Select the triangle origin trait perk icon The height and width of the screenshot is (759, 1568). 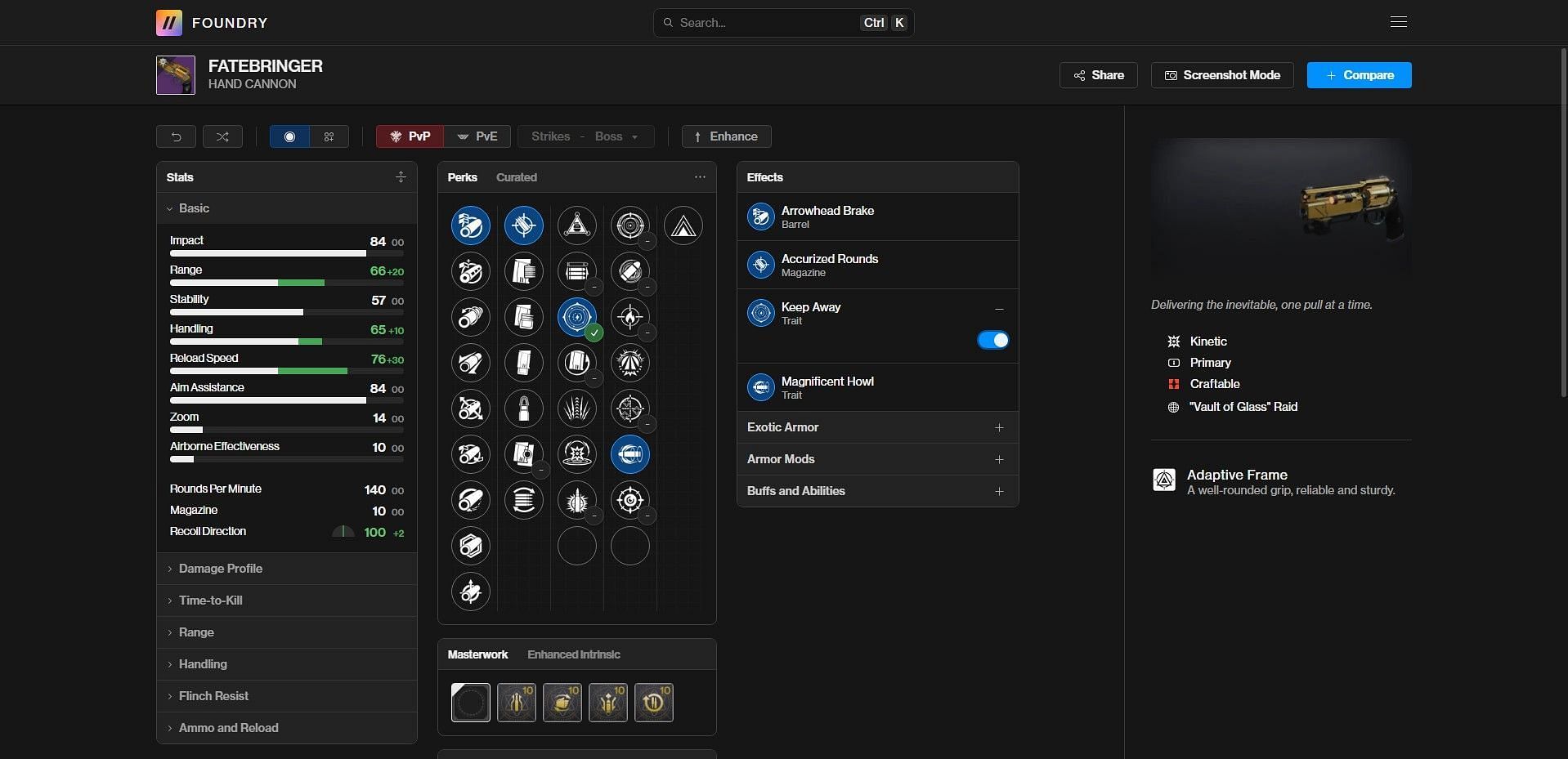tap(683, 225)
